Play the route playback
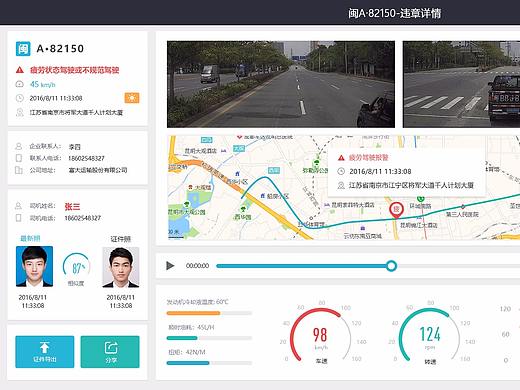 click(x=170, y=266)
